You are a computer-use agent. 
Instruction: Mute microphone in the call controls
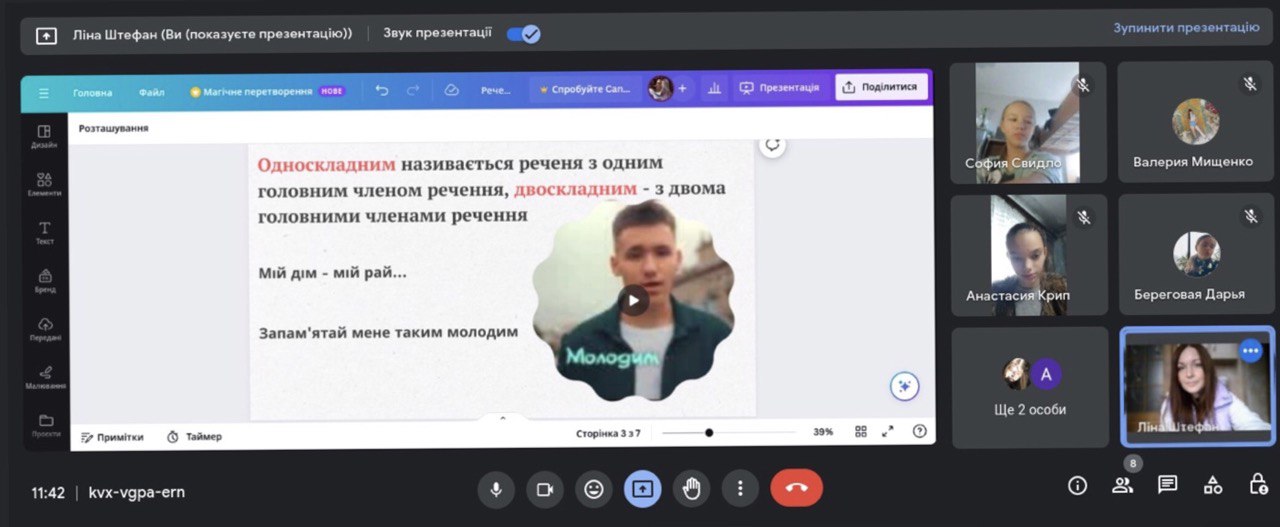point(495,488)
